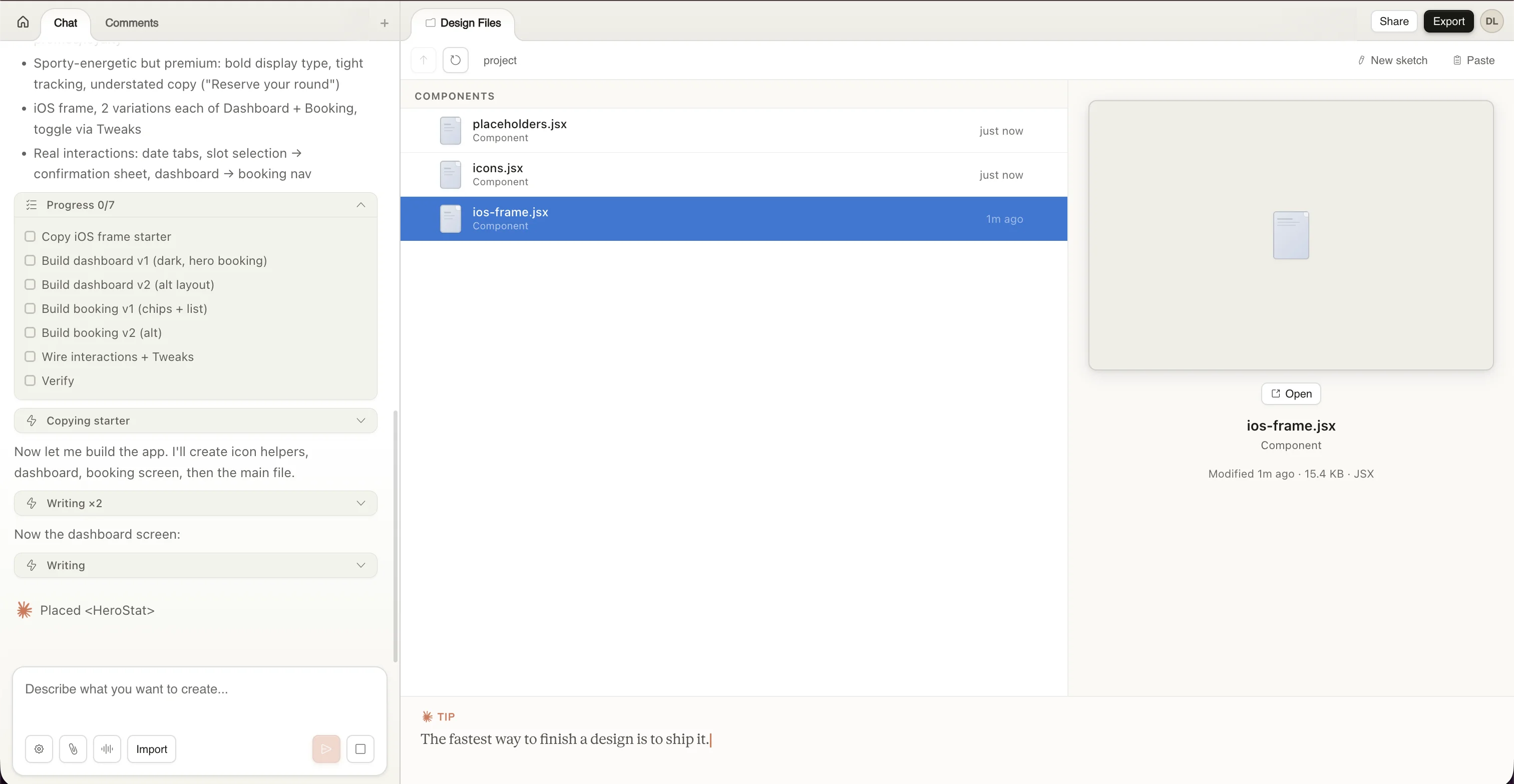The width and height of the screenshot is (1514, 784).
Task: Click the Export button
Action: 1448,21
